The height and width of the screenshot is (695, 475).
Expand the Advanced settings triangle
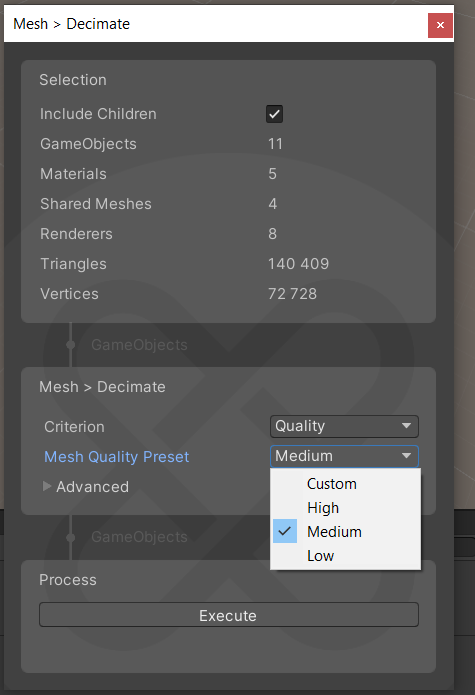coord(47,486)
